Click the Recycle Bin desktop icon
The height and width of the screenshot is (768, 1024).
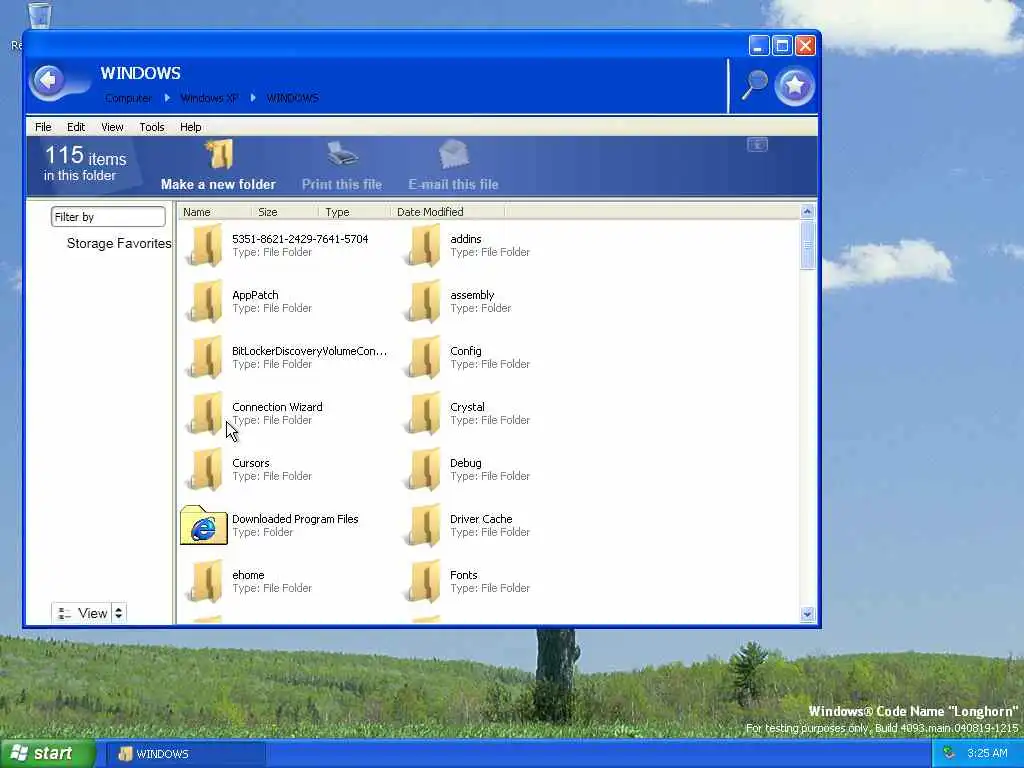(x=39, y=16)
